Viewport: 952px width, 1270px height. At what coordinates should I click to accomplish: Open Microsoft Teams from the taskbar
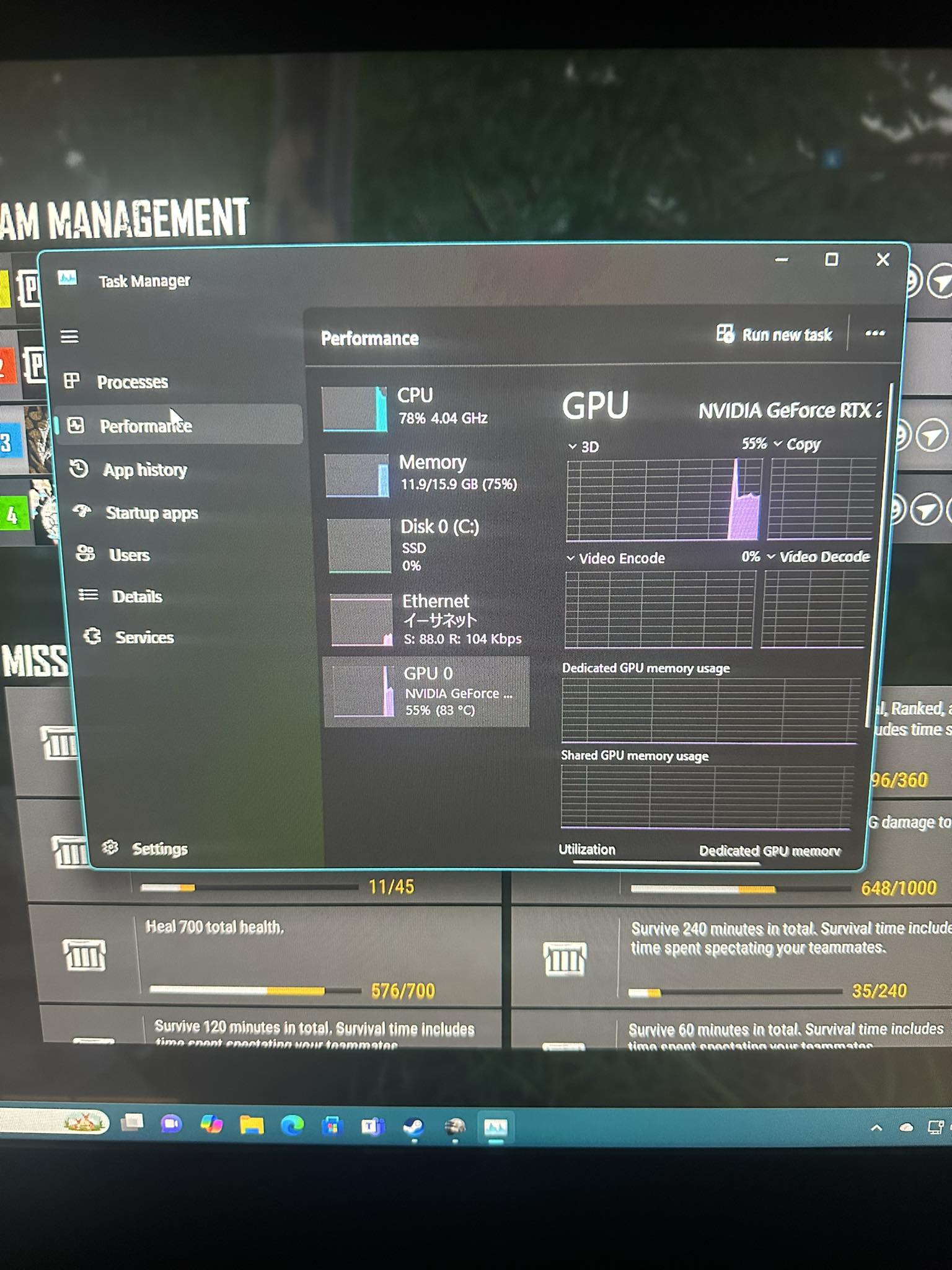373,1127
